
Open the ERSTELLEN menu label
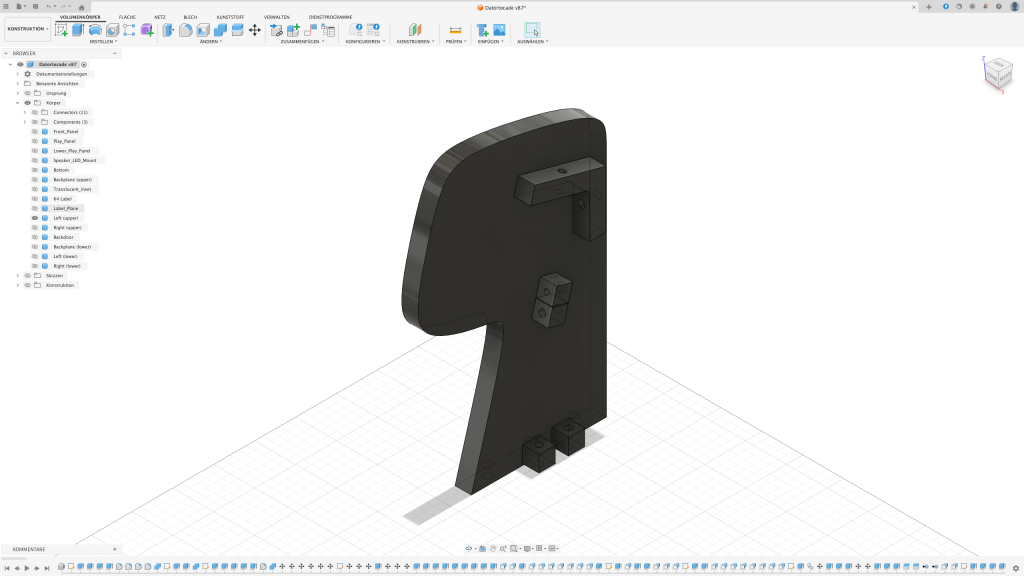(x=103, y=42)
